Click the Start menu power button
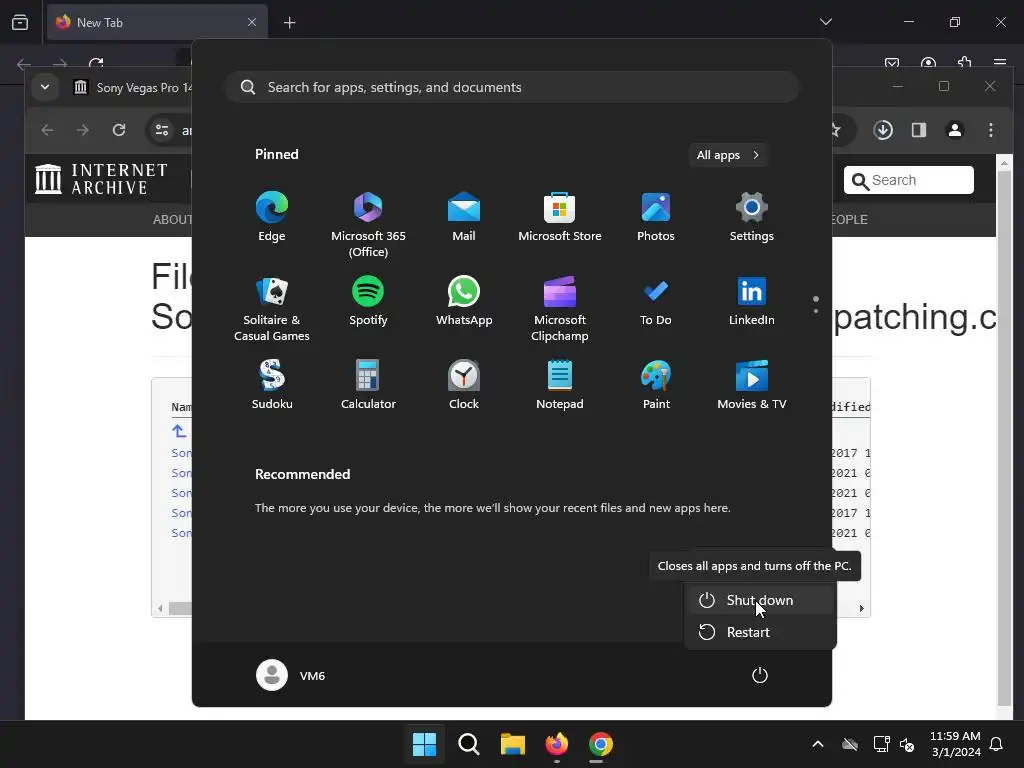The height and width of the screenshot is (768, 1024). [760, 675]
